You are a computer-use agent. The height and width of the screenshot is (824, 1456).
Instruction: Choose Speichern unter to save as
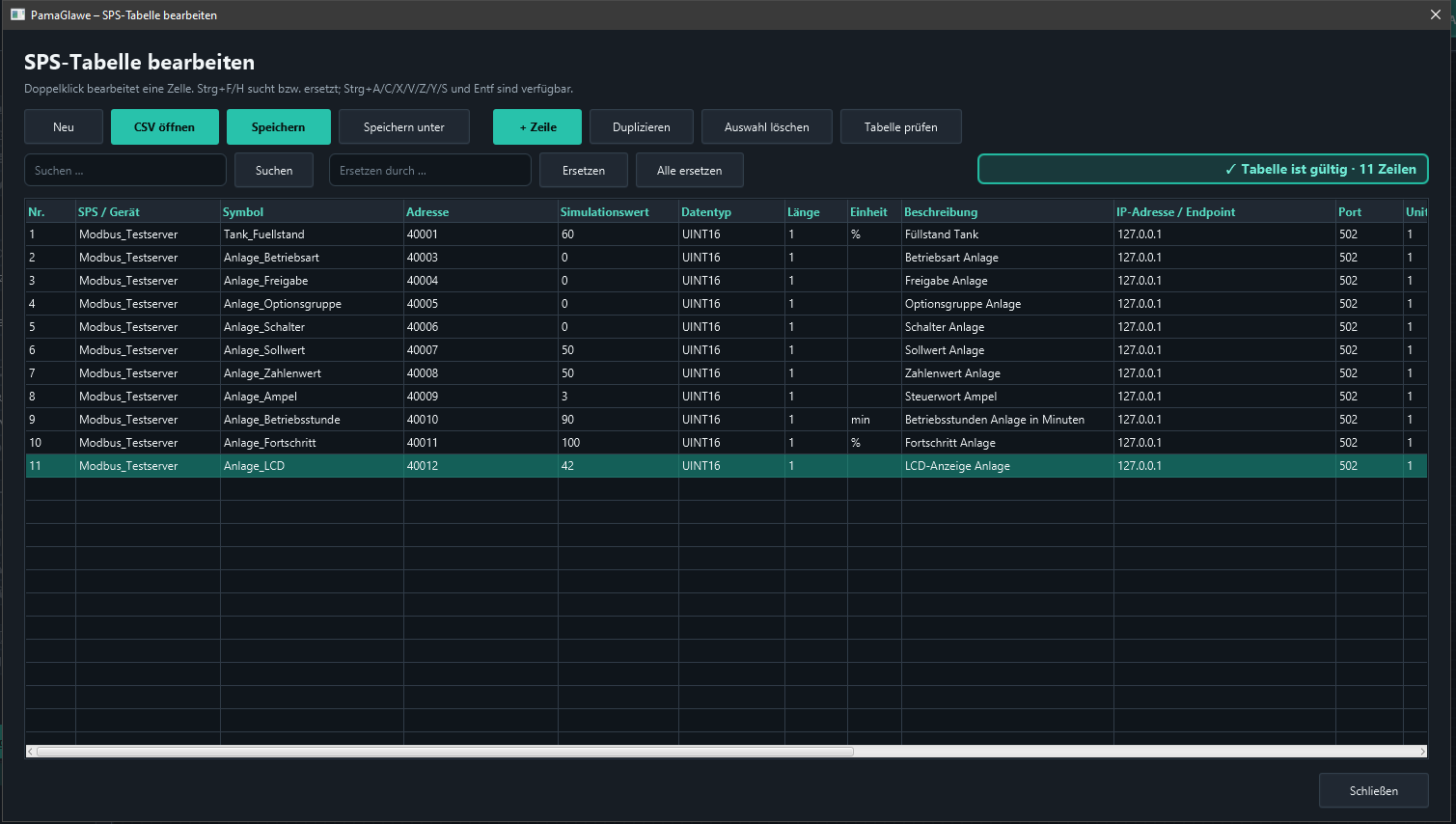404,126
